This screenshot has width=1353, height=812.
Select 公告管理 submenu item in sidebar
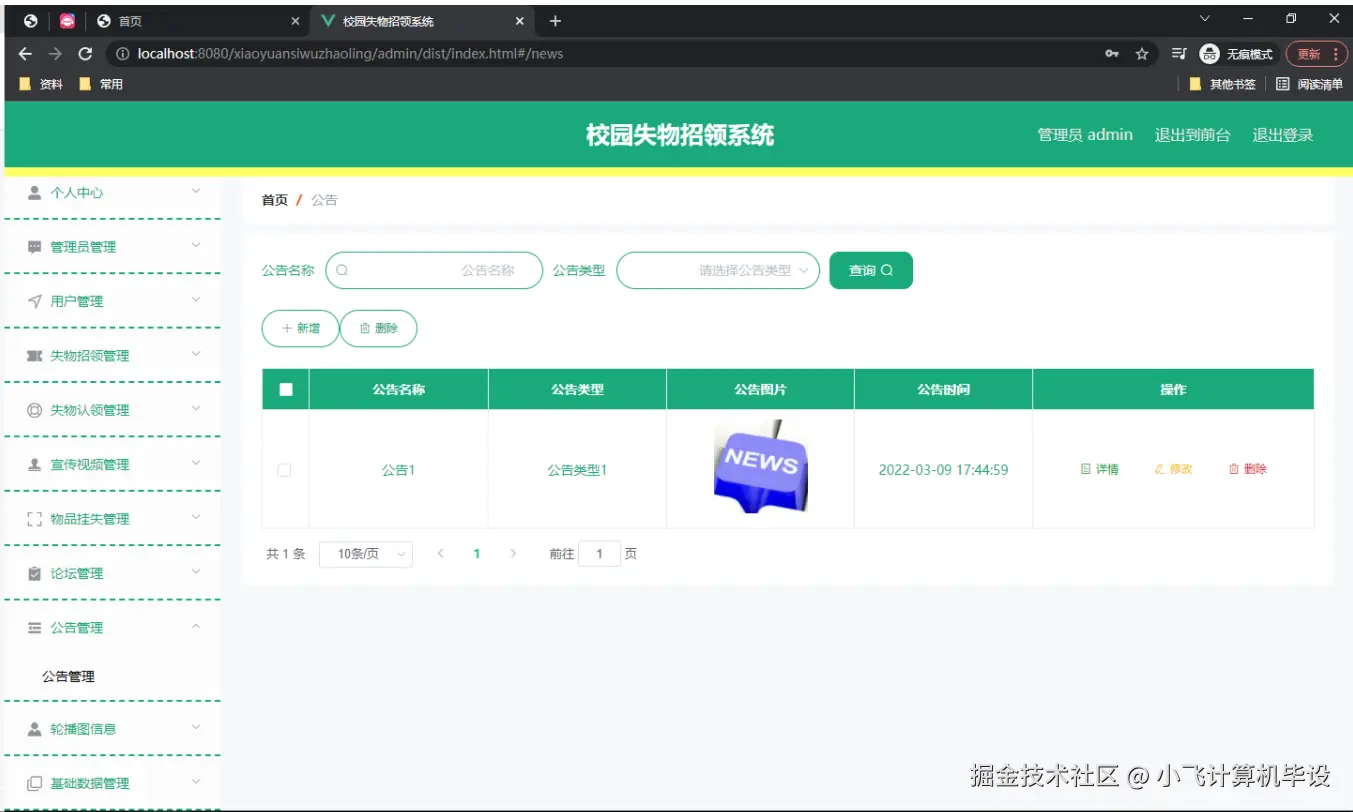[67, 675]
